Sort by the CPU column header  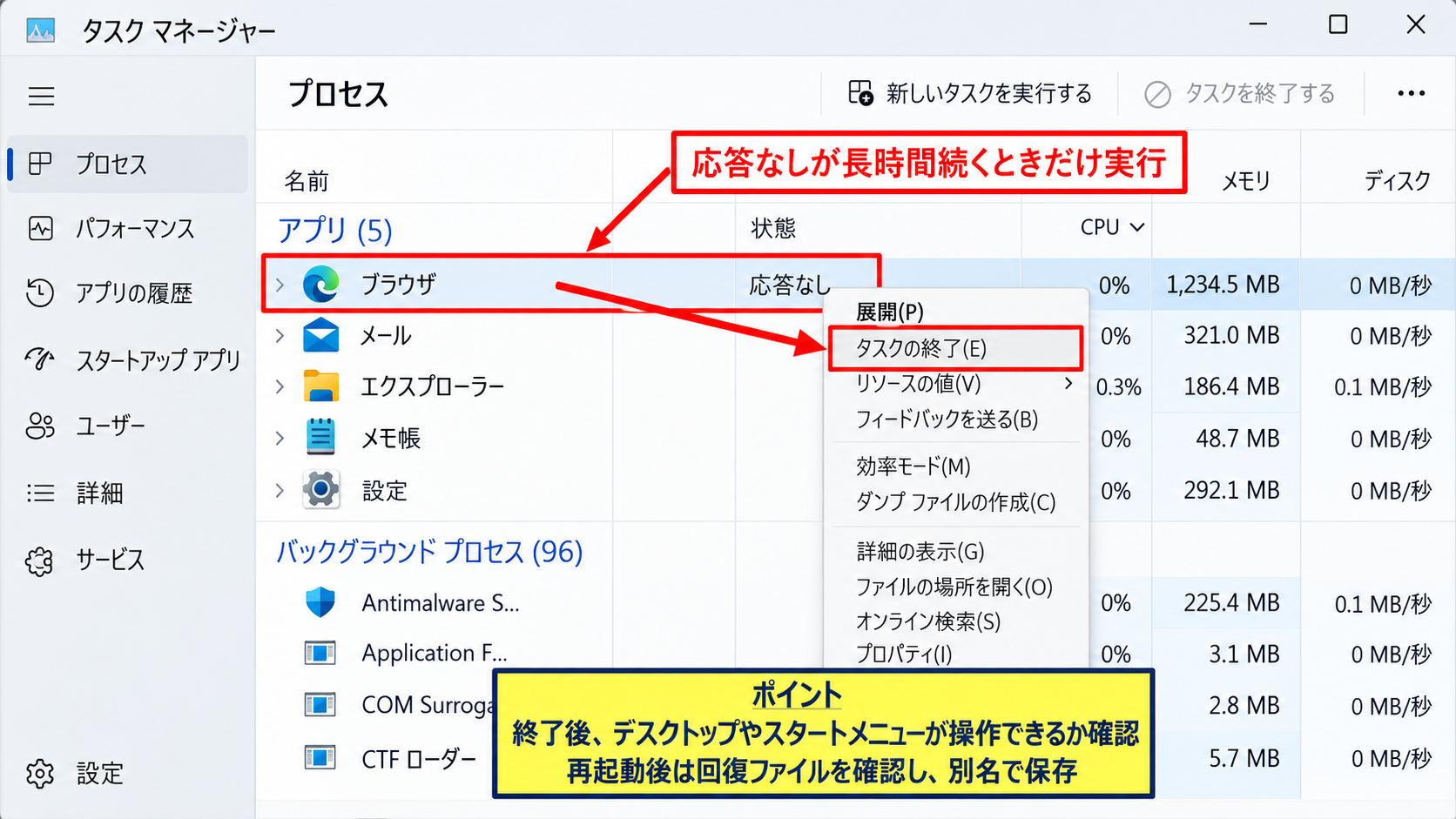point(1112,227)
